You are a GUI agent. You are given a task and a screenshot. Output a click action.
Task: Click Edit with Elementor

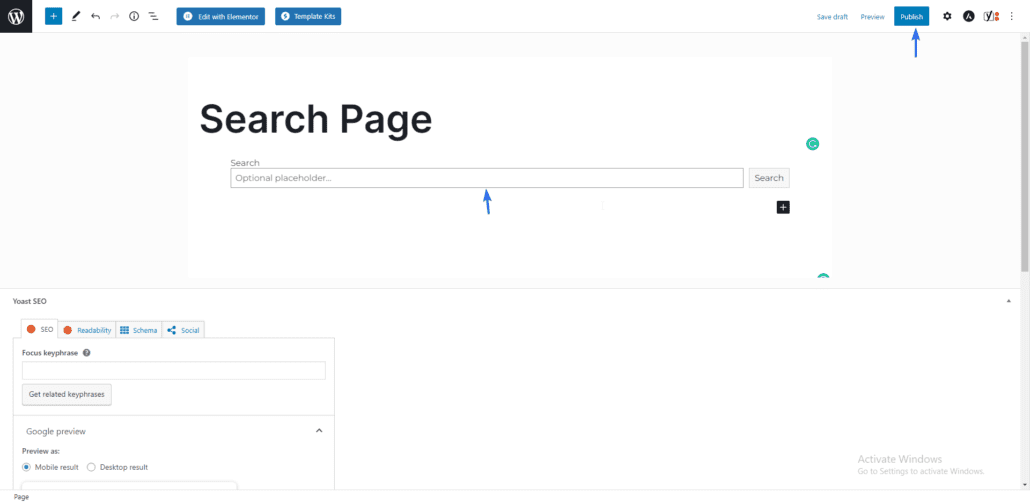221,16
